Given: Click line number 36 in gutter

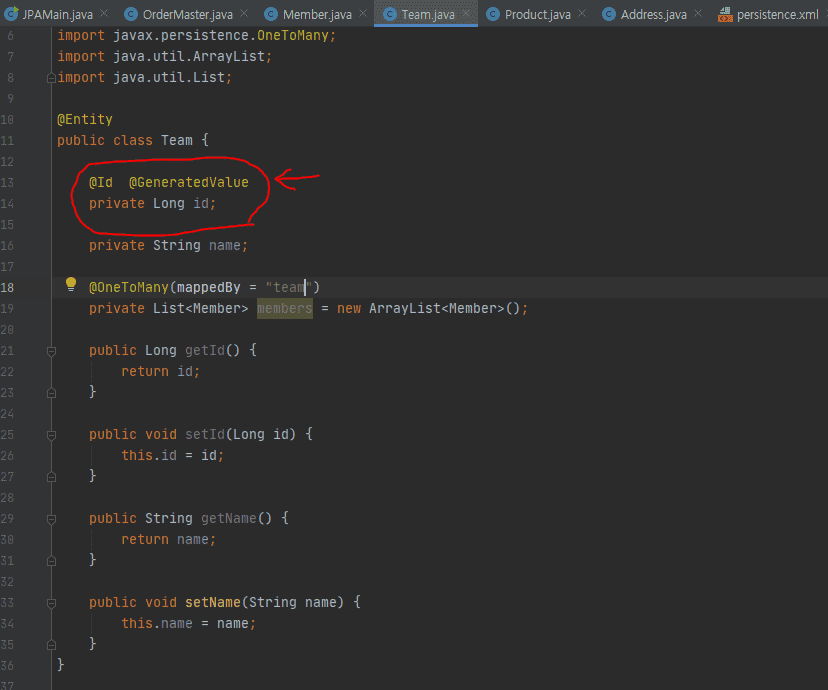Looking at the screenshot, I should 7,666.
